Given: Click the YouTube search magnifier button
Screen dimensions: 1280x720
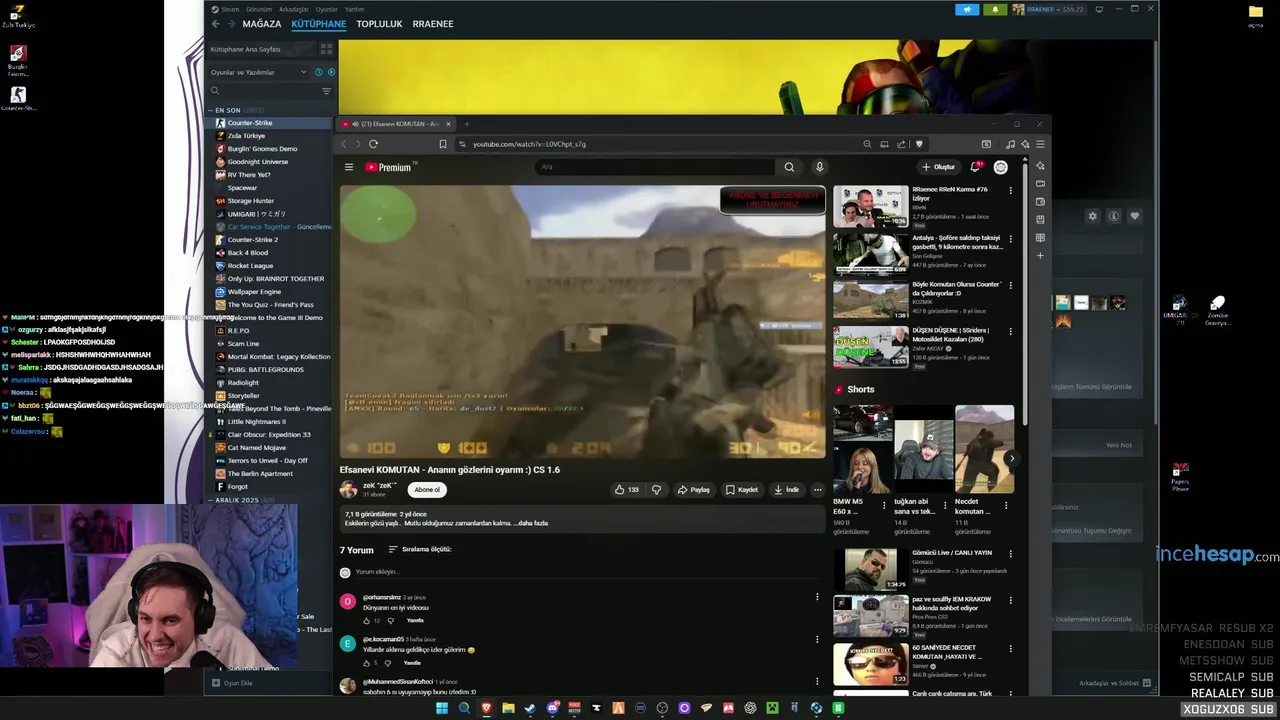Looking at the screenshot, I should (x=789, y=167).
